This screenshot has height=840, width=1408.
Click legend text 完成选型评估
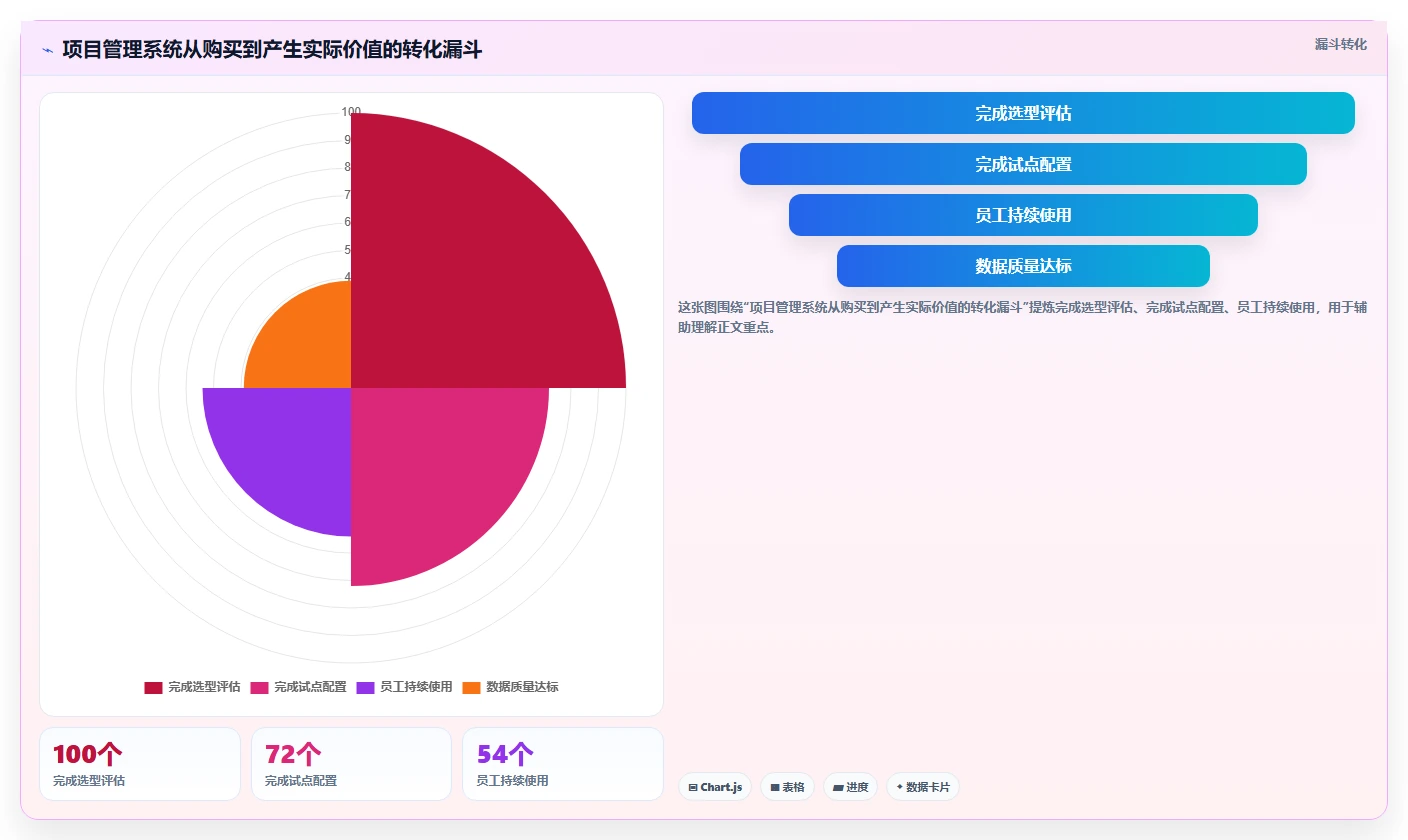[204, 688]
